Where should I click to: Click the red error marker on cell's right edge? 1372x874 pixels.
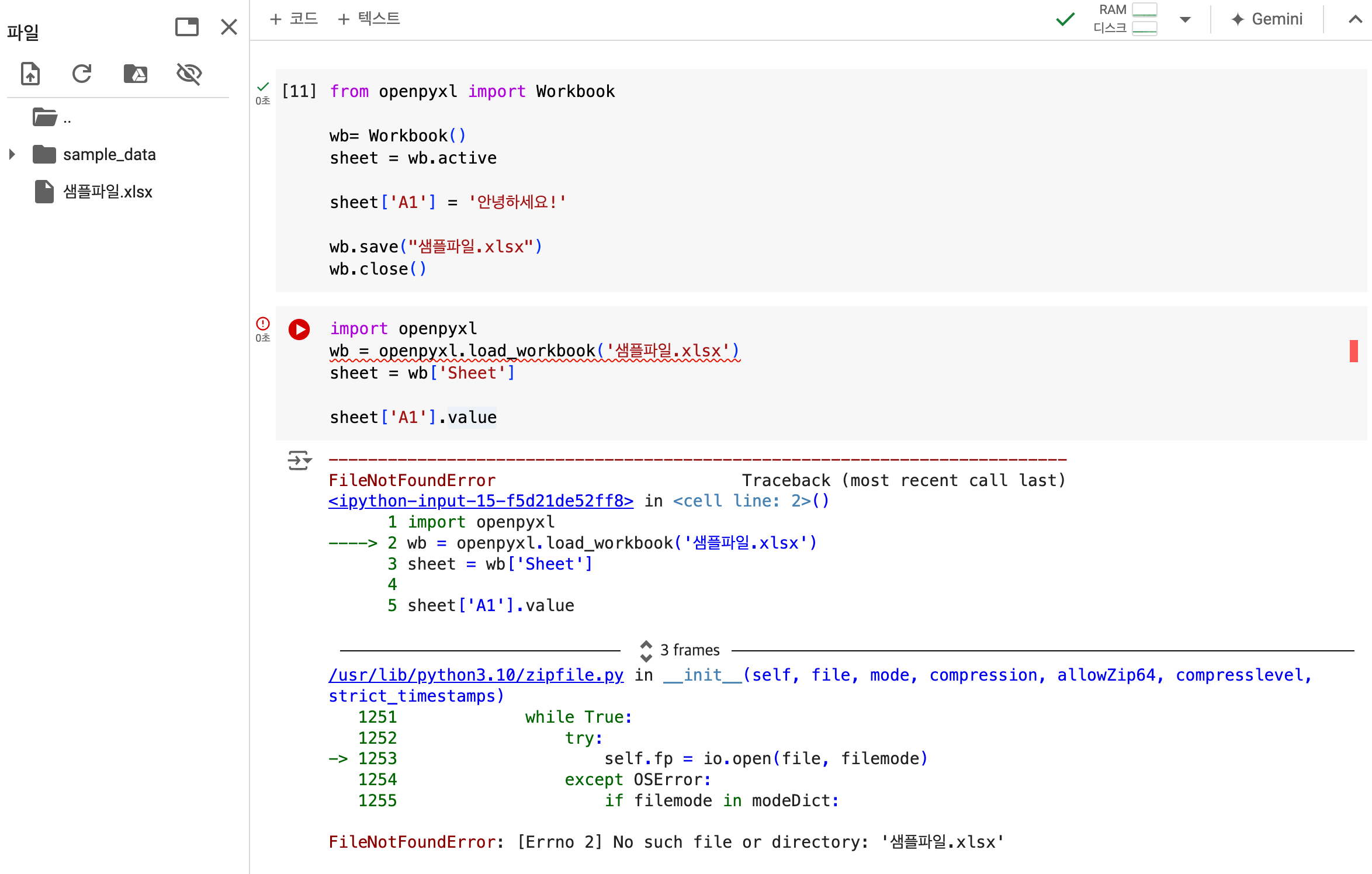(x=1353, y=351)
